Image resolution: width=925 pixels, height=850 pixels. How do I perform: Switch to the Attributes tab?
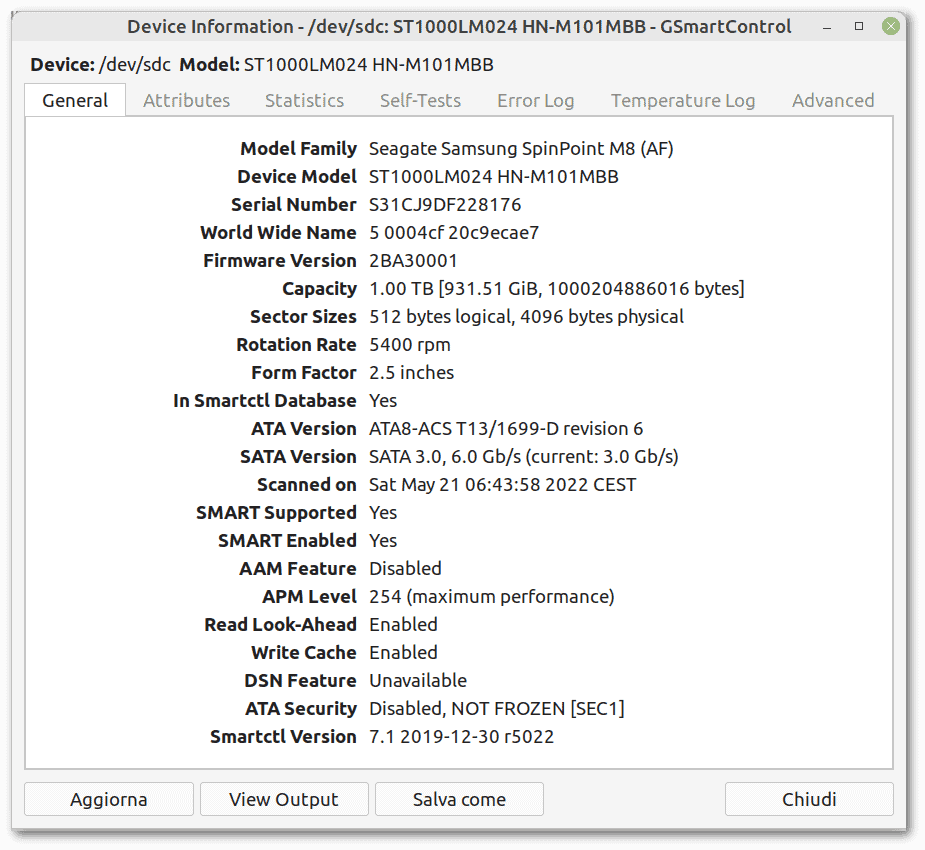click(x=186, y=100)
